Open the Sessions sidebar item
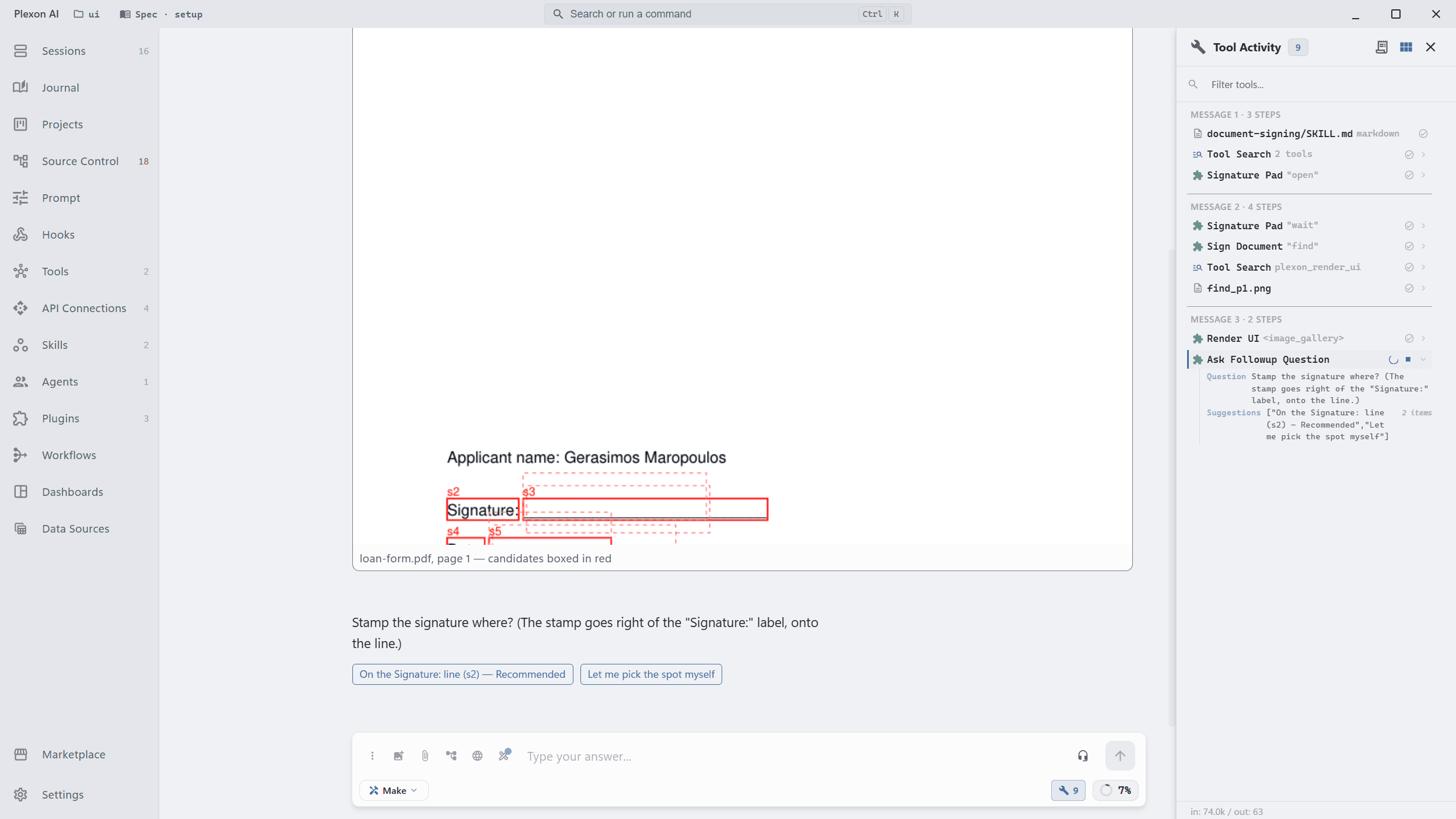 click(79, 51)
